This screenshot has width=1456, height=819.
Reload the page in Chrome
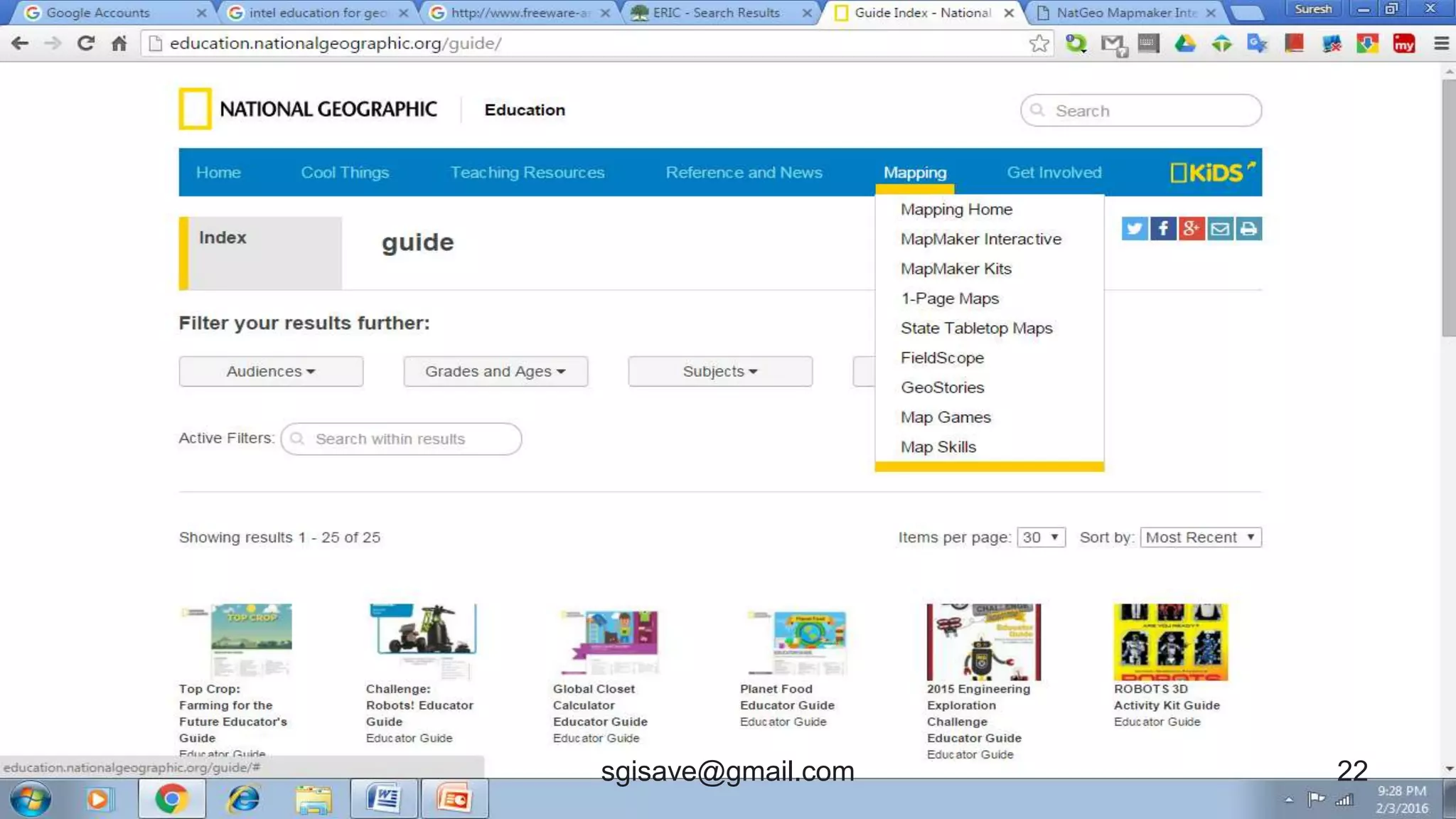(86, 43)
